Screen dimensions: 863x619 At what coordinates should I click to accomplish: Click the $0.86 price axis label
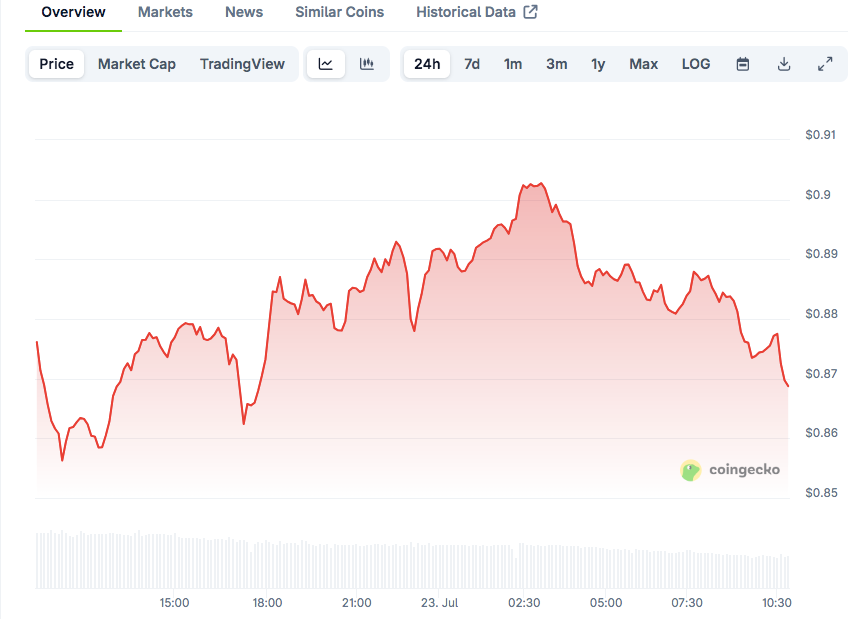pos(821,433)
